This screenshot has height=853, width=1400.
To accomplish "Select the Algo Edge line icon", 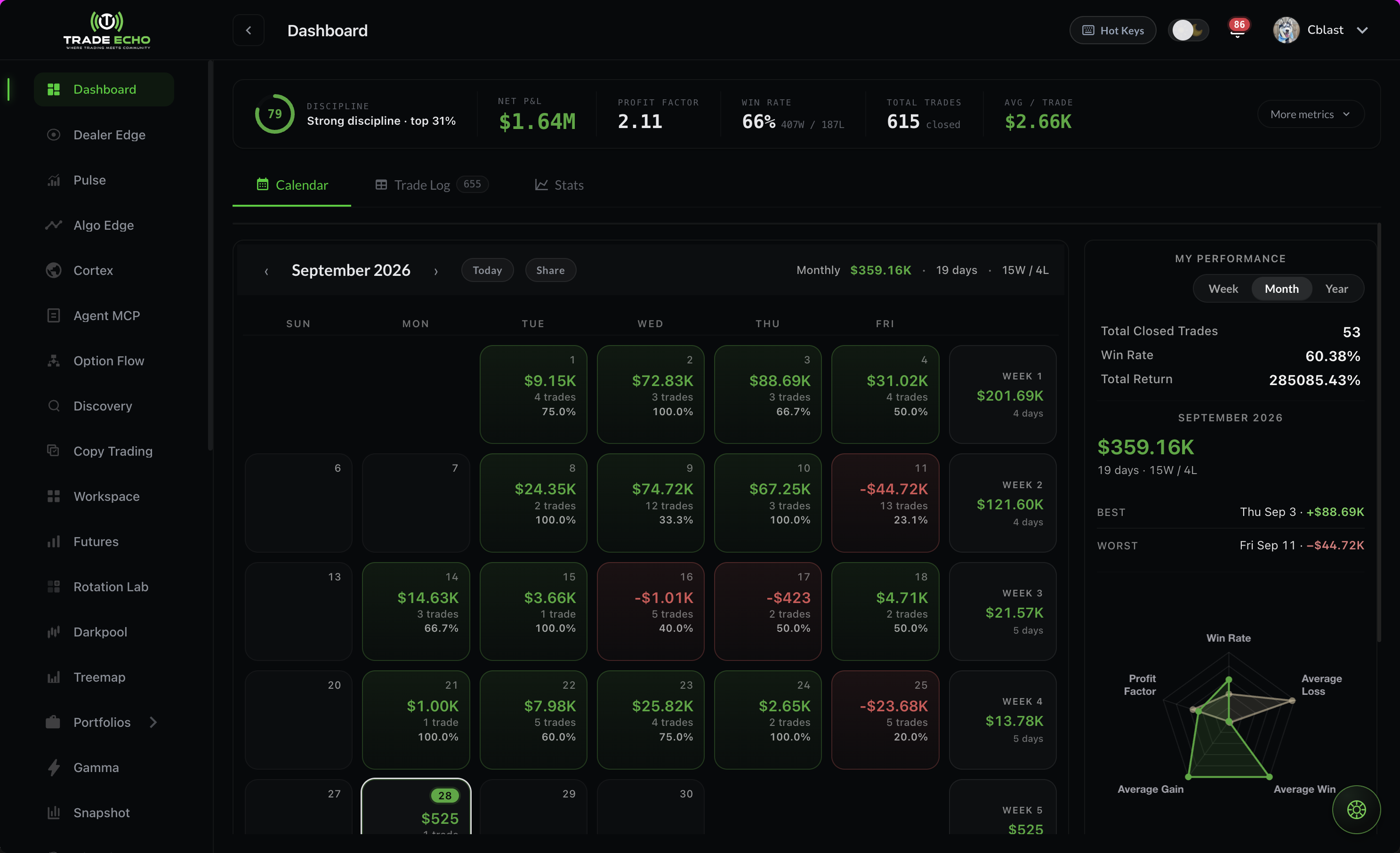I will pos(53,225).
